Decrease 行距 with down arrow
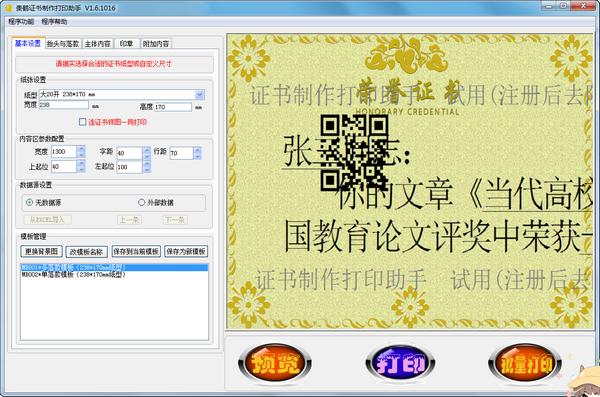The width and height of the screenshot is (600, 397). 197,156
